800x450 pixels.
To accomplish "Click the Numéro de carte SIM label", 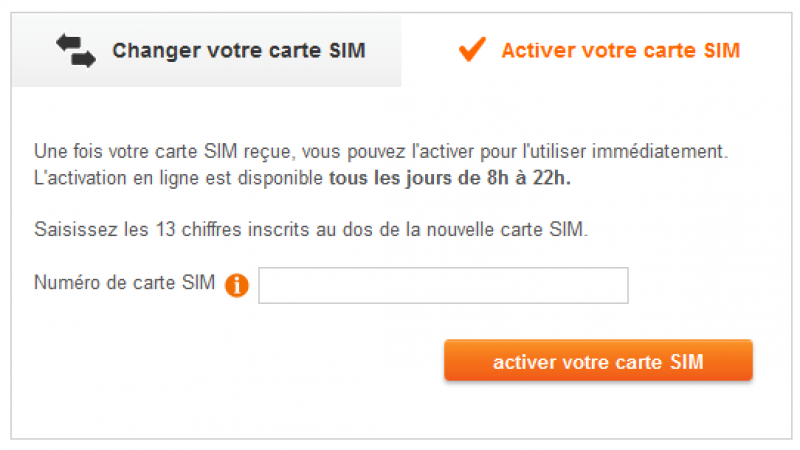I will pos(124,283).
